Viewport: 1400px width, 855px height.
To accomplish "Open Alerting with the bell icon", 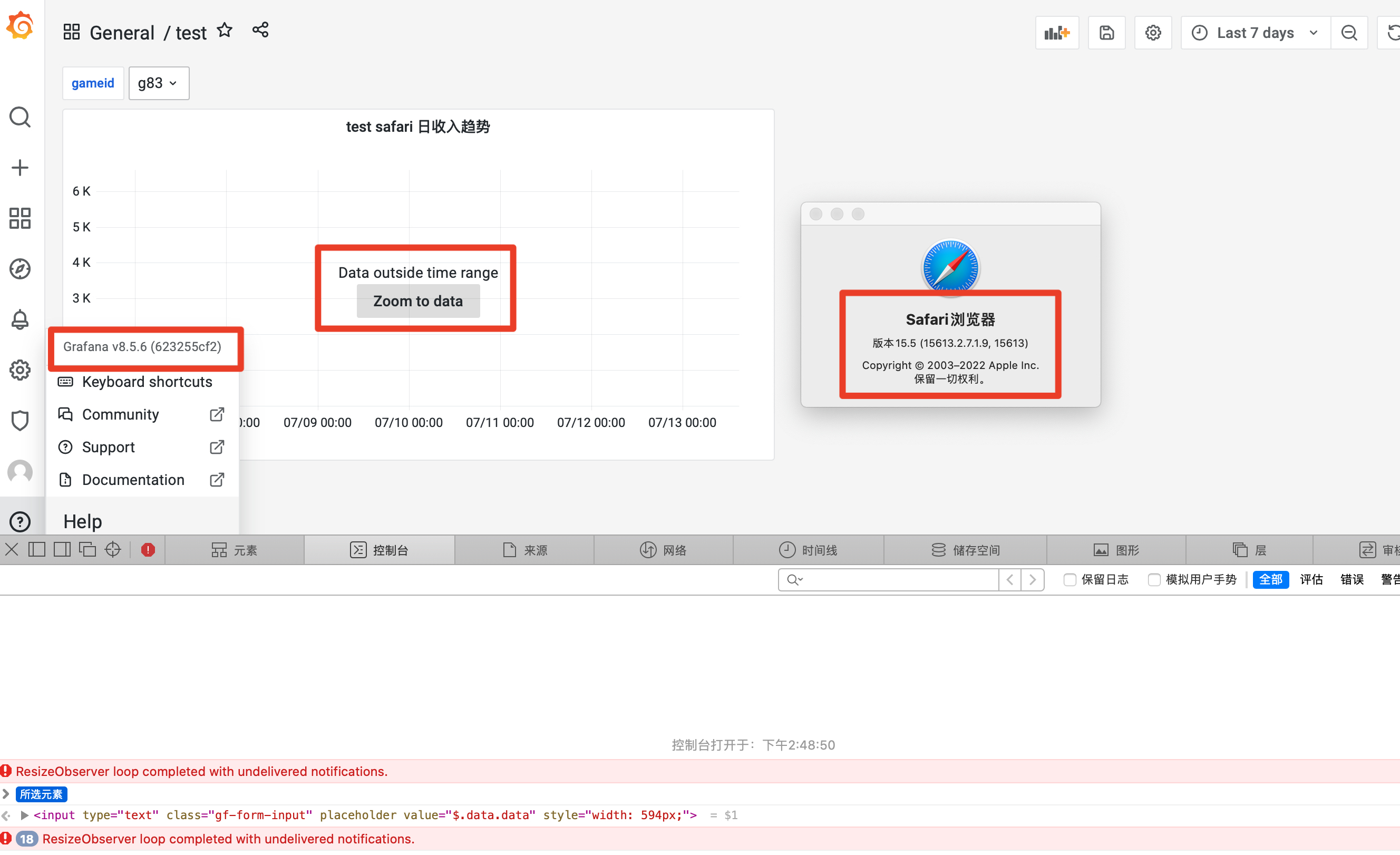I will click(x=20, y=319).
